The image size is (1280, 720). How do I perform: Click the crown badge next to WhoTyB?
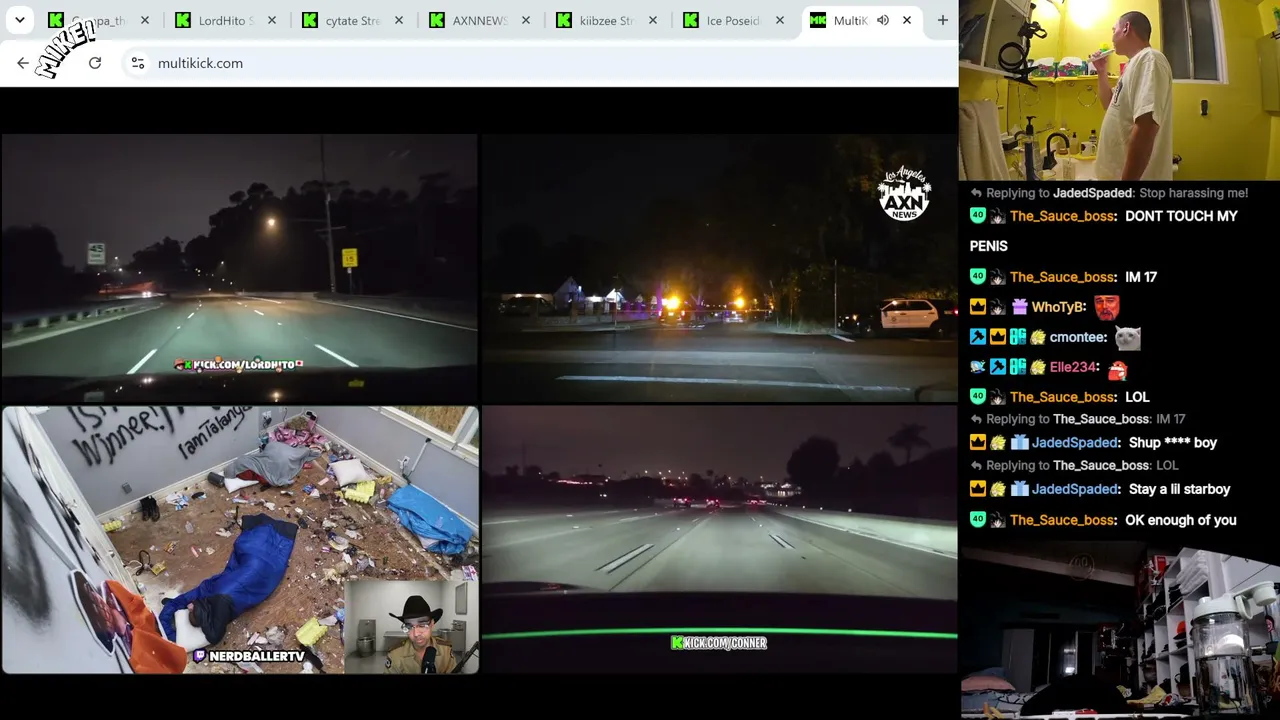tap(978, 307)
